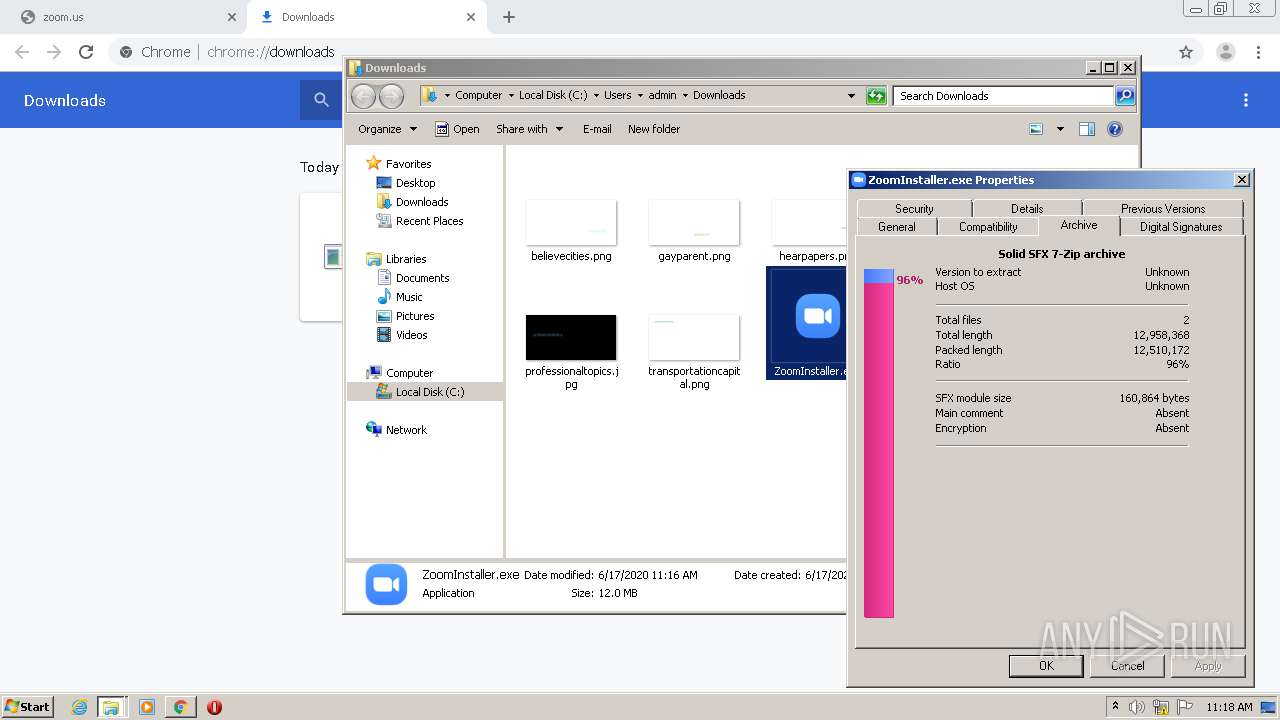The image size is (1280, 720).
Task: Click Open in Explorer toolbar
Action: pos(457,129)
